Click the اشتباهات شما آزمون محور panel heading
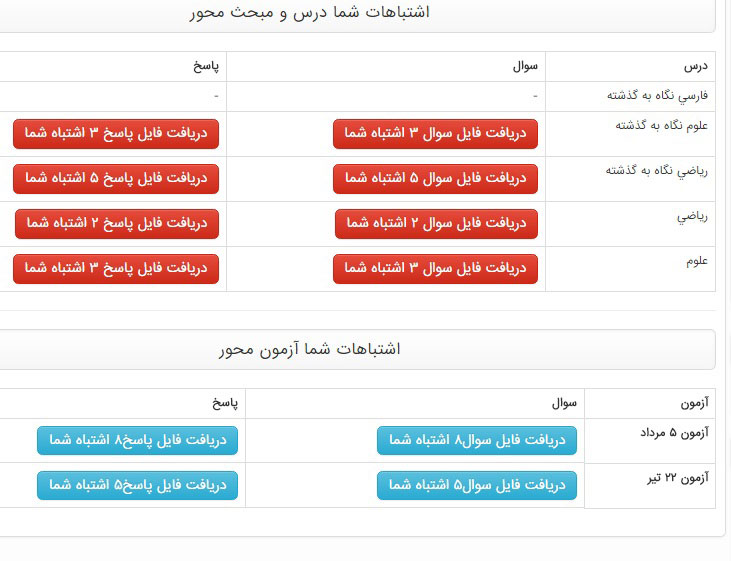 click(309, 350)
